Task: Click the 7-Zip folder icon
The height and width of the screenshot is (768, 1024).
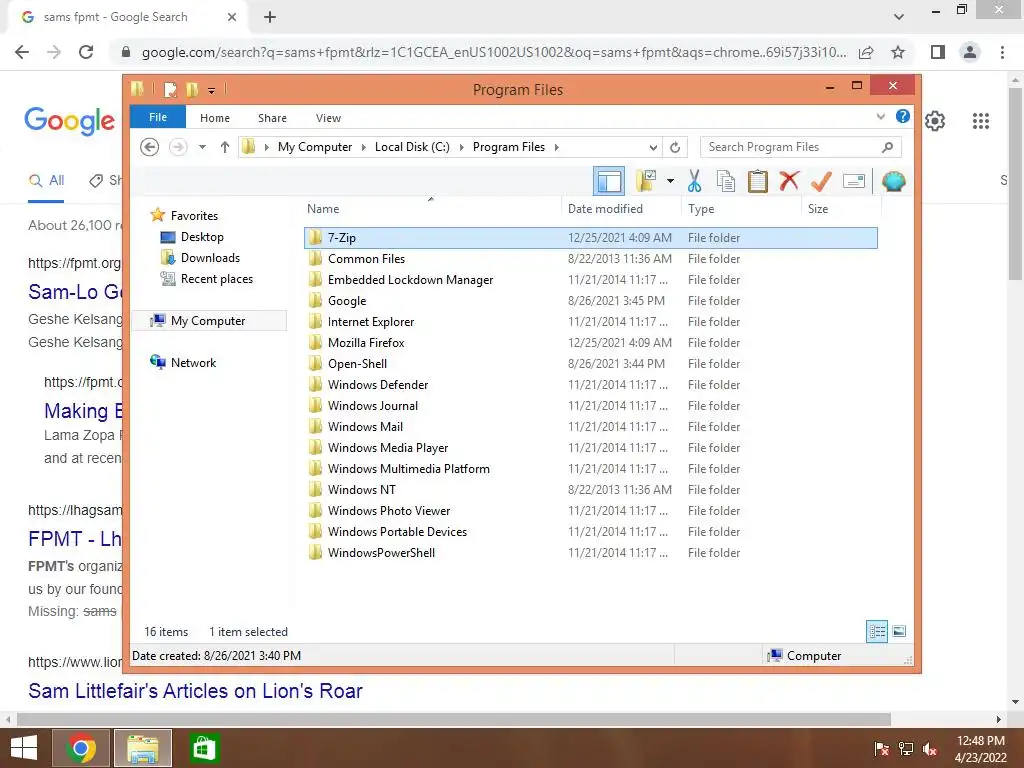Action: click(315, 237)
